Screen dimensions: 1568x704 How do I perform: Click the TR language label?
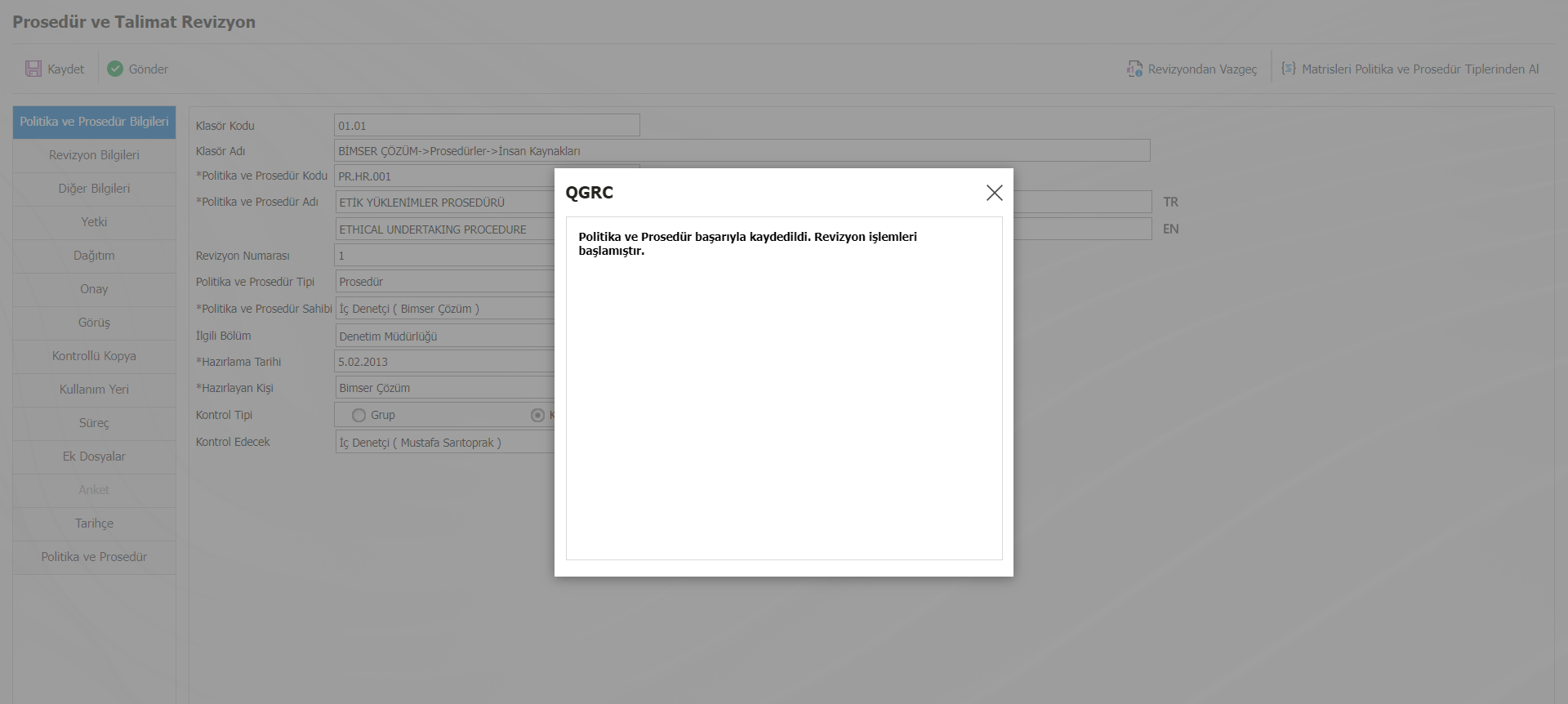(x=1170, y=202)
